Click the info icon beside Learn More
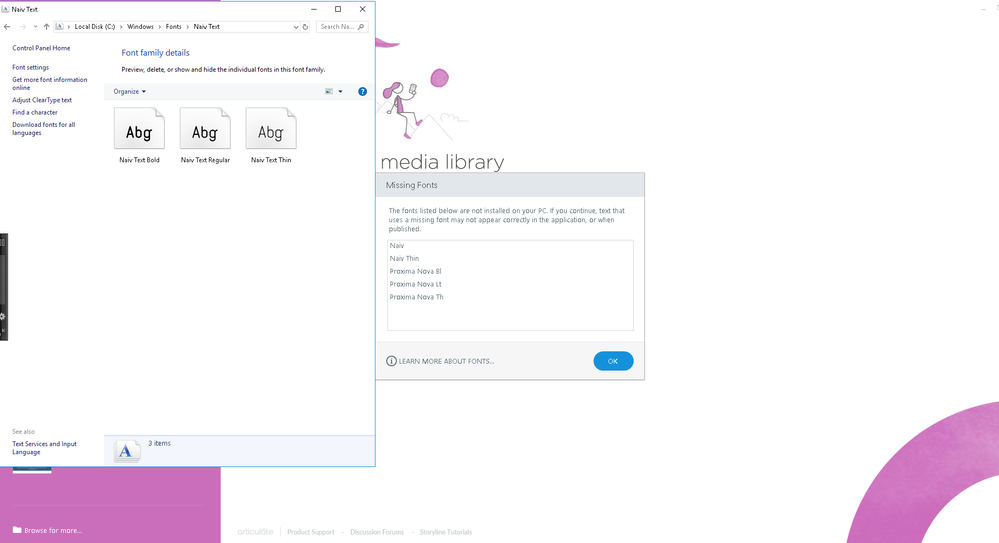This screenshot has width=999, height=543. point(391,361)
